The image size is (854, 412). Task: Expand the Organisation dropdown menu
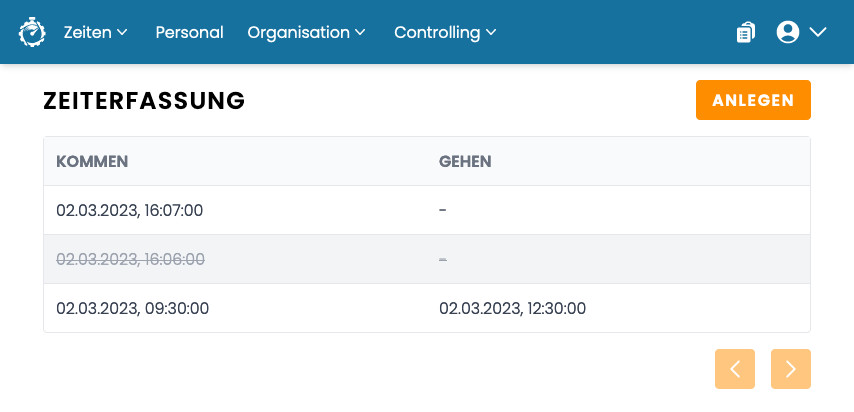click(307, 32)
